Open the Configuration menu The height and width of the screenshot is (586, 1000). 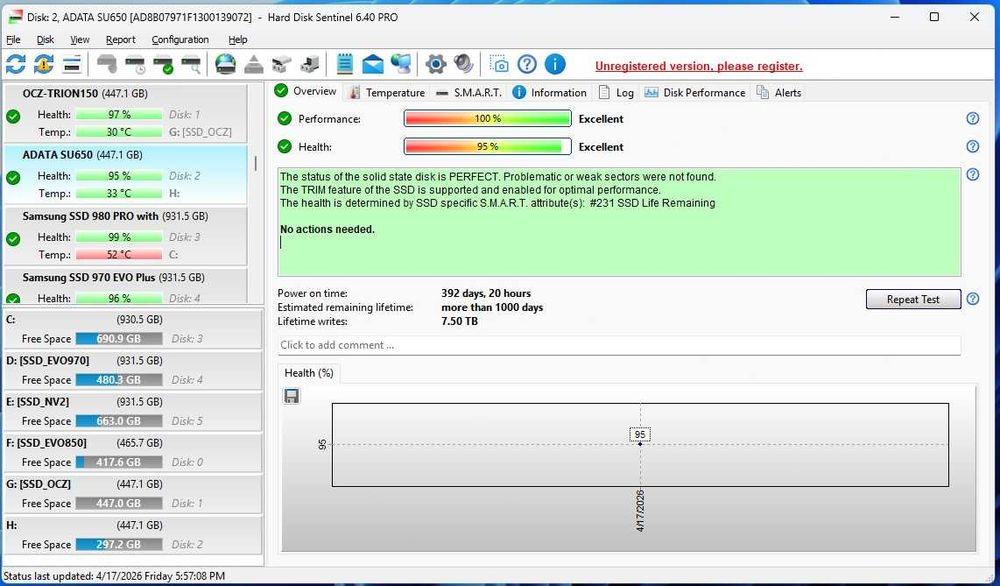point(180,40)
